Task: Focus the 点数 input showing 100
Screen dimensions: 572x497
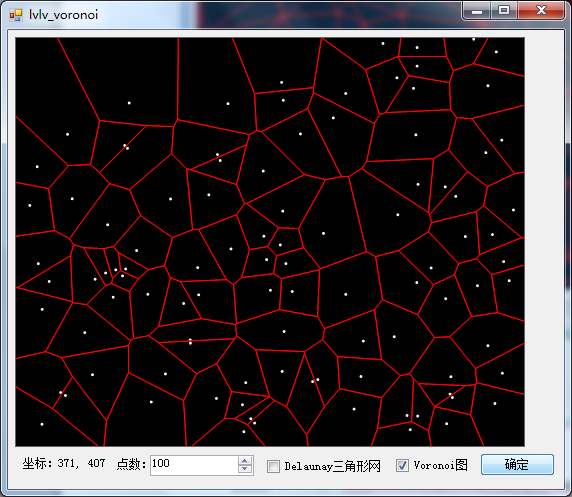Action: [201, 465]
